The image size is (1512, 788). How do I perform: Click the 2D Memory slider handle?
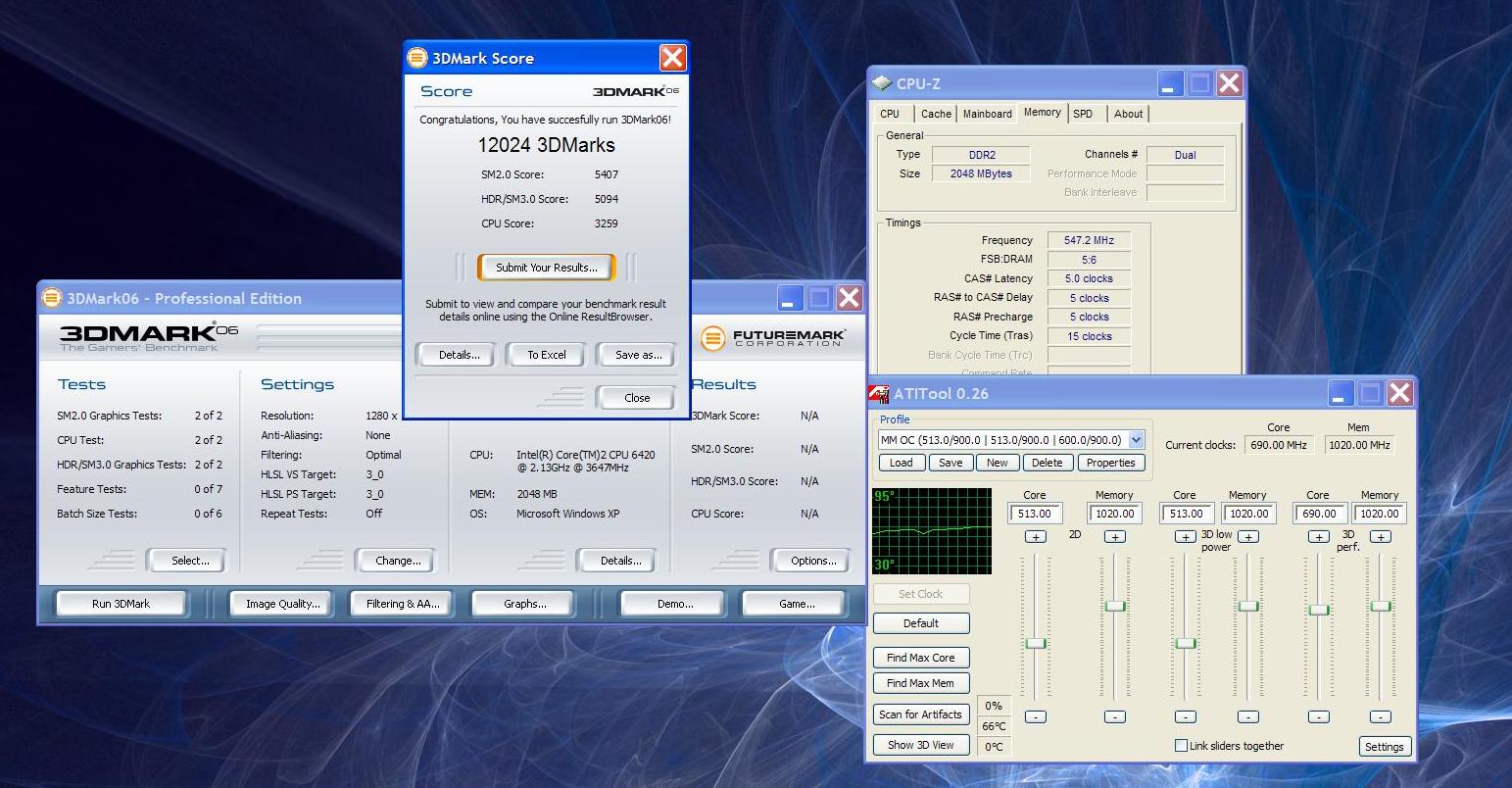point(1115,606)
